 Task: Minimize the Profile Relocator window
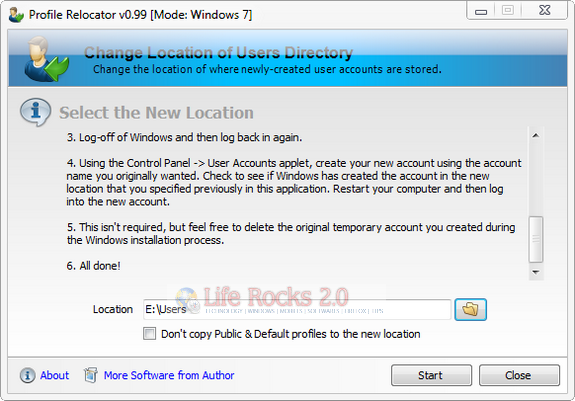coord(481,11)
